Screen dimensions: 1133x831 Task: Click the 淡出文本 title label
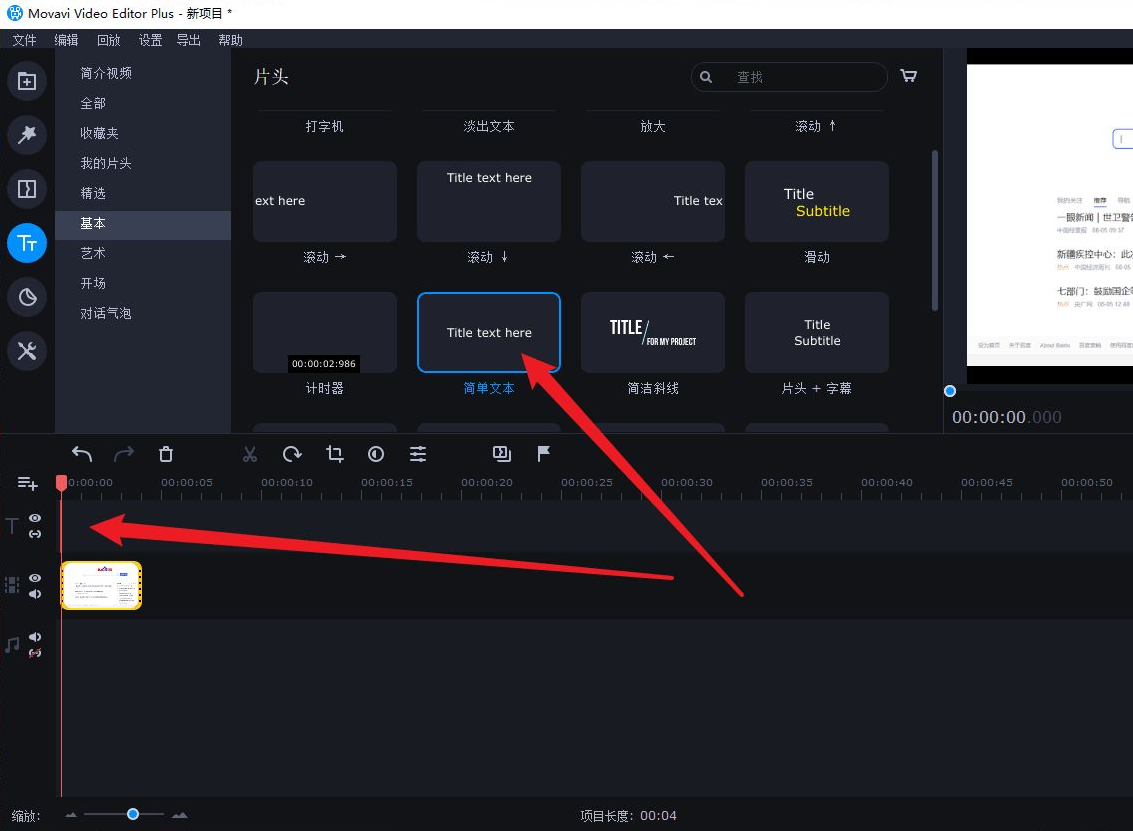click(x=488, y=126)
